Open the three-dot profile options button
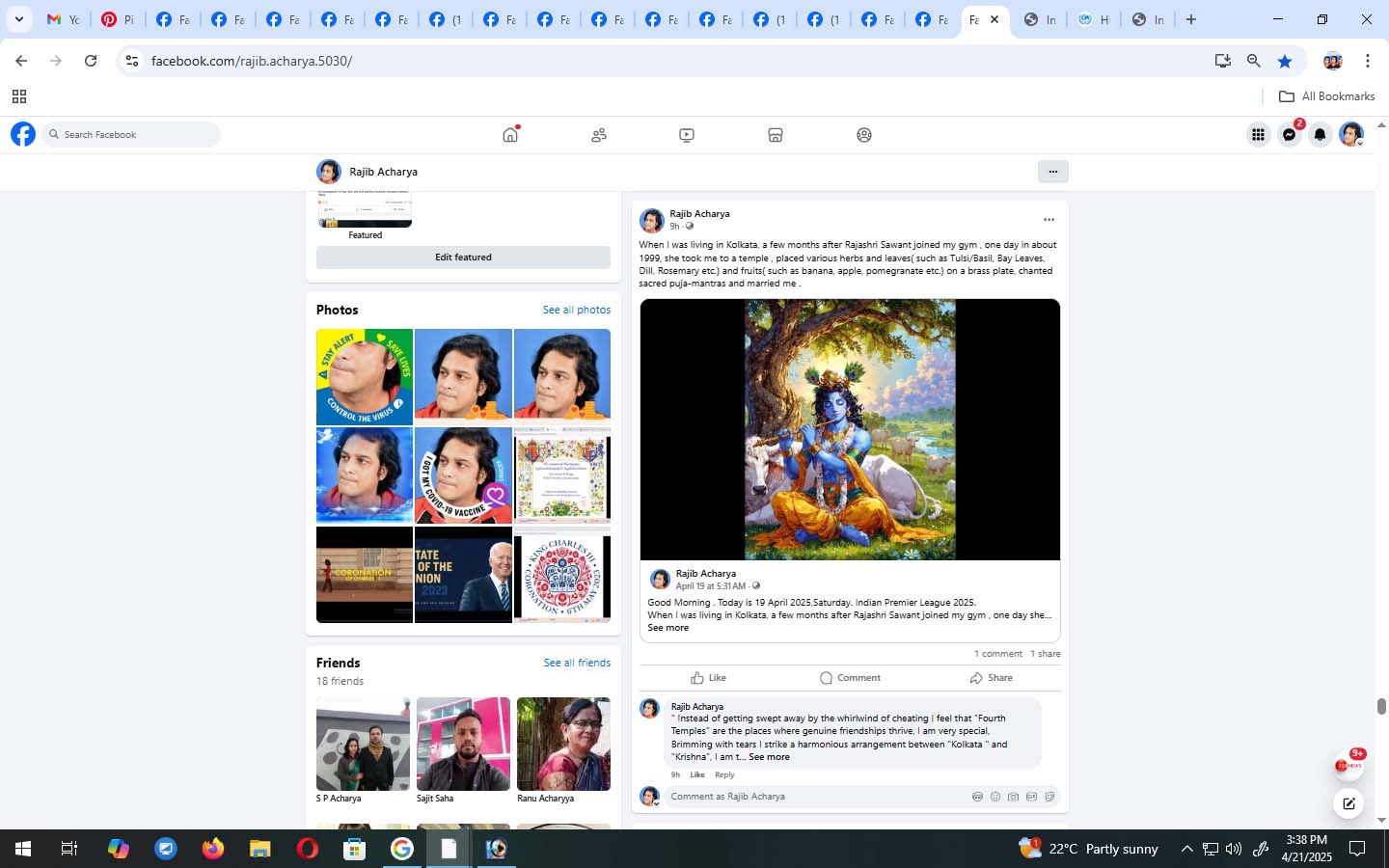The image size is (1389, 868). (1052, 172)
